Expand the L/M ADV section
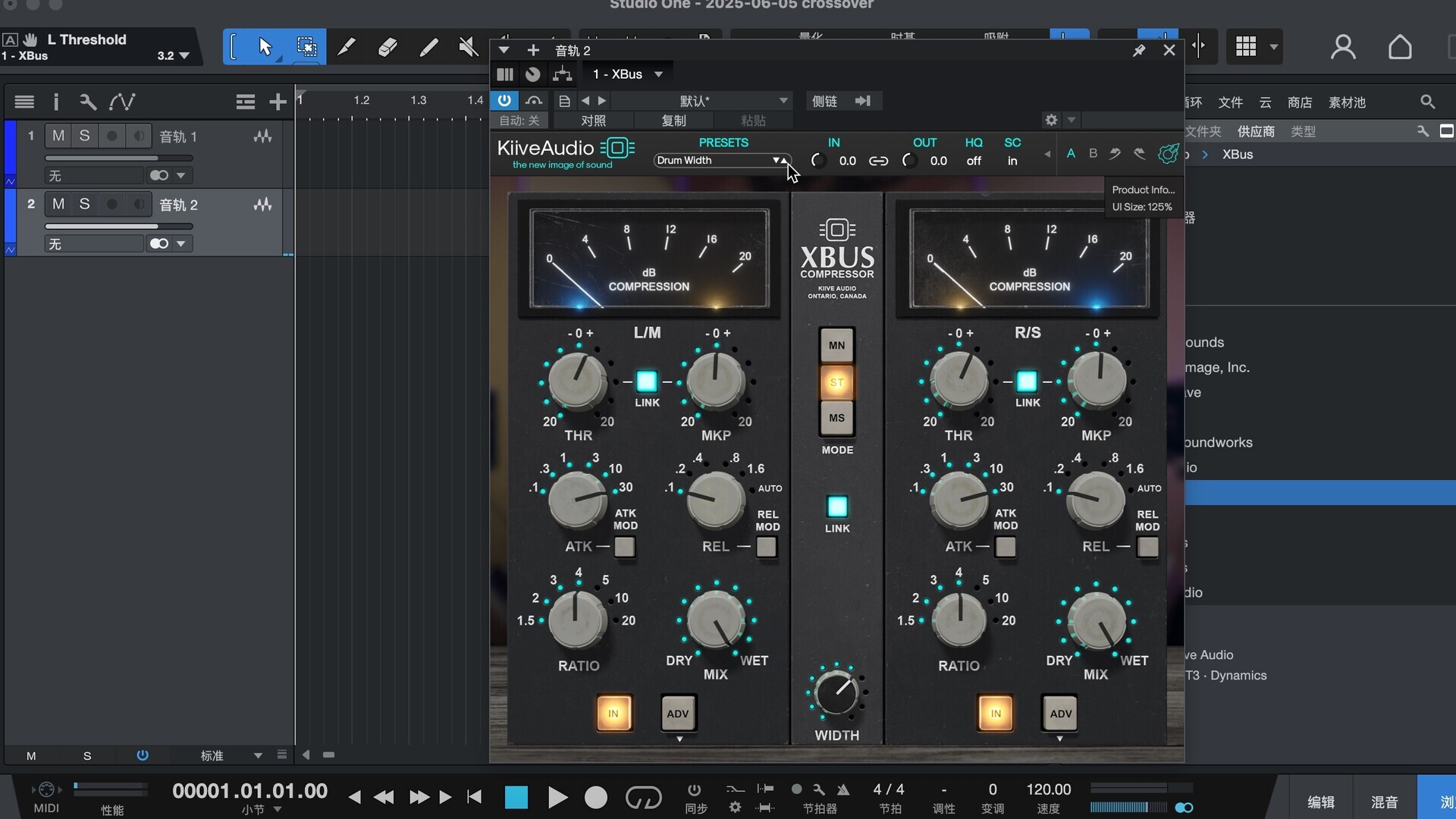The image size is (1456, 819). tap(678, 714)
